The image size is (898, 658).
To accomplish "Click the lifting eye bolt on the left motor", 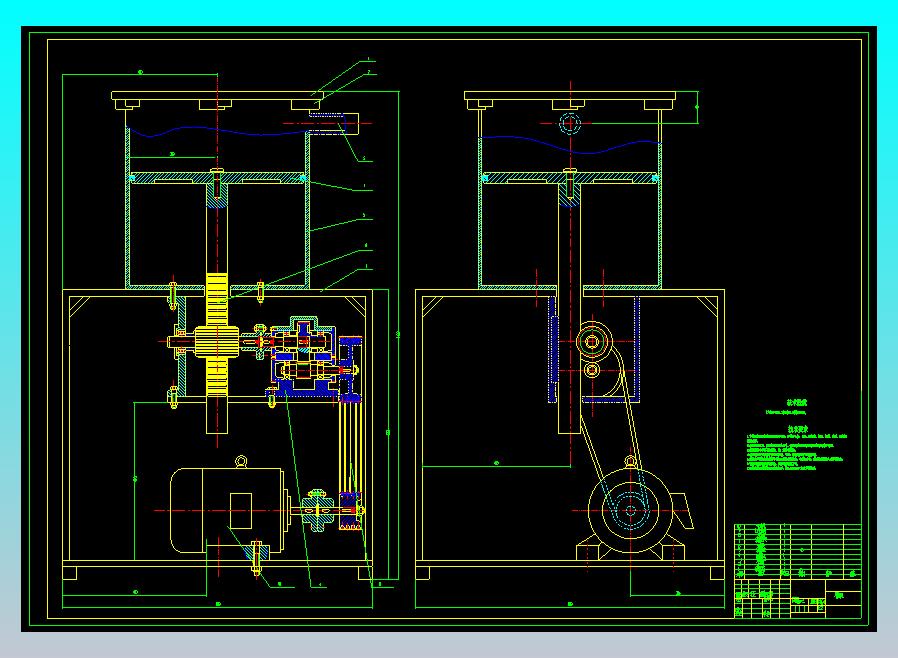I will 241,462.
